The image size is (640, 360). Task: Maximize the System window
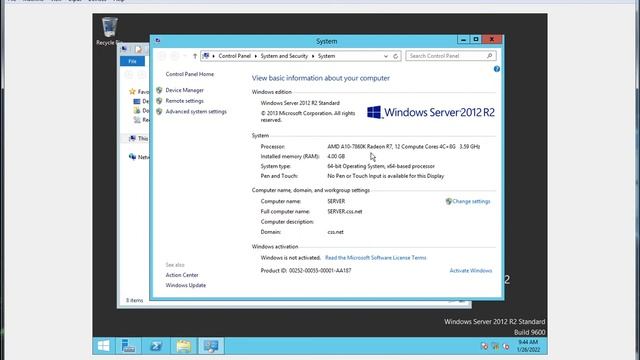[476, 40]
